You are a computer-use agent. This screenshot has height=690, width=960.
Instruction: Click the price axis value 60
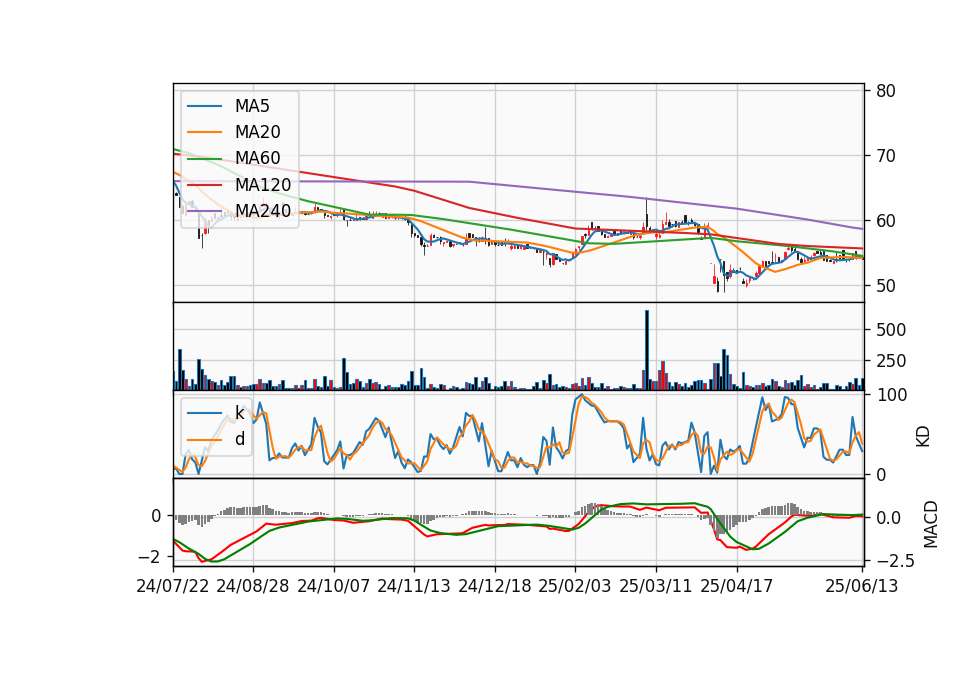(886, 221)
